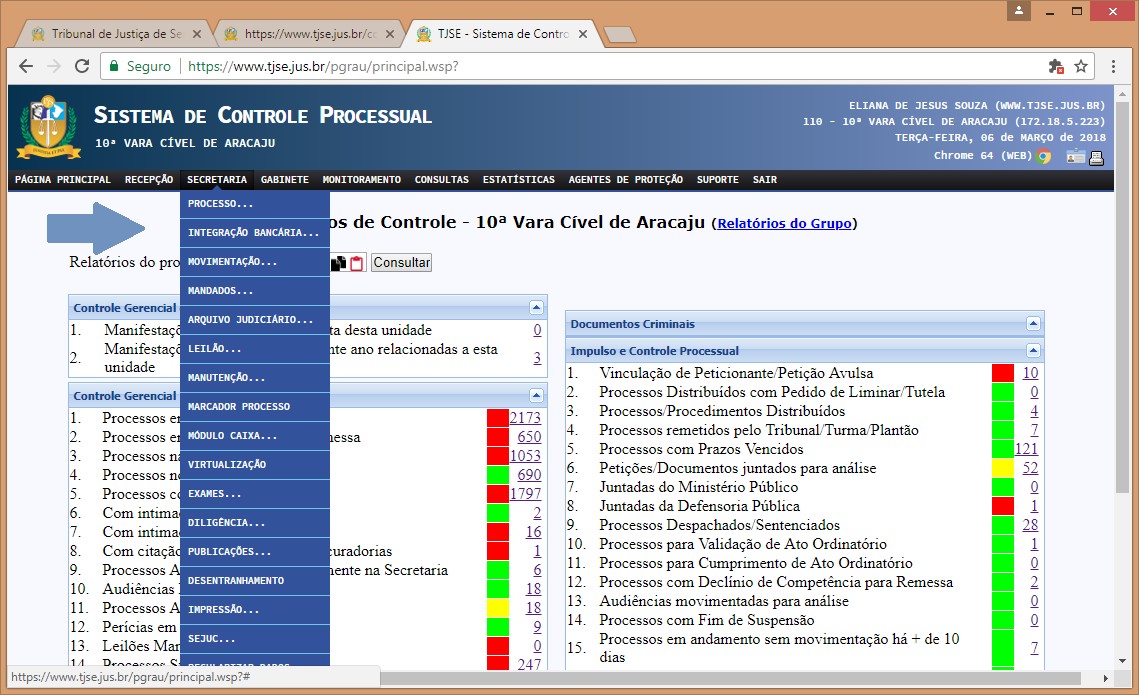The image size is (1139, 695).
Task: Click the blocked extension icon in address bar
Action: (1056, 66)
